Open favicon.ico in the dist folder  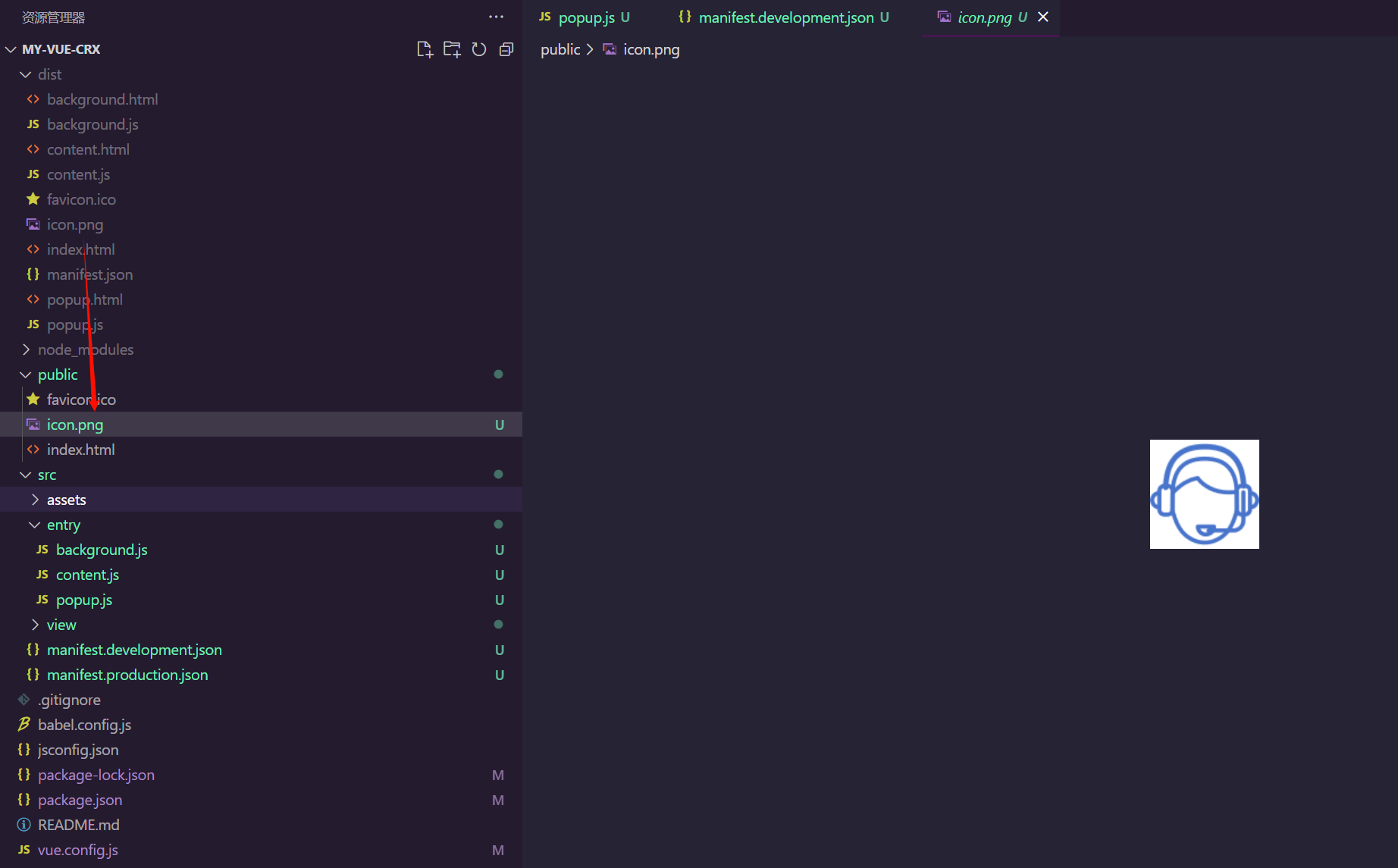point(81,199)
